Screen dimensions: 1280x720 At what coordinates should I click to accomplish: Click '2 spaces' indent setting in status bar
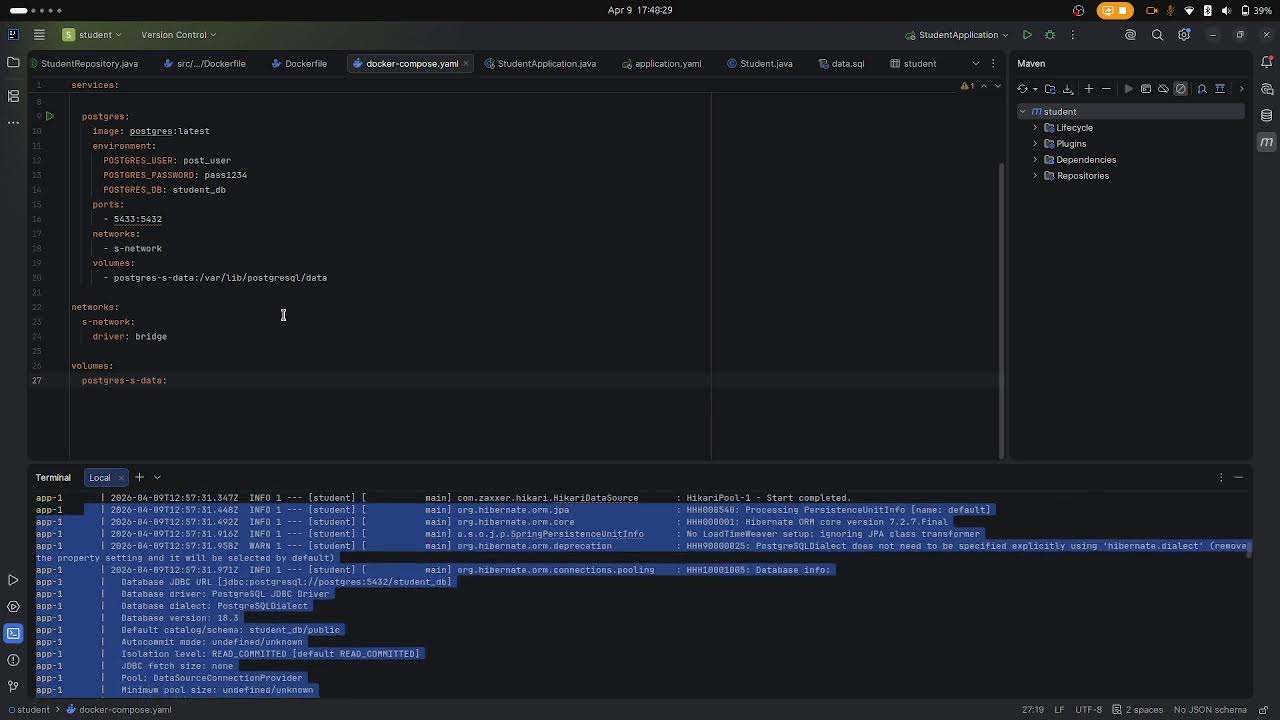point(1137,710)
